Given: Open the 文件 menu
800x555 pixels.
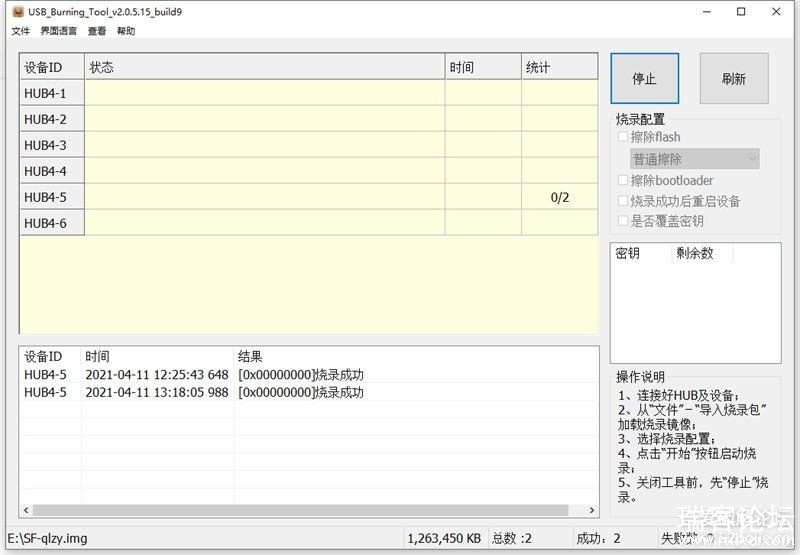Looking at the screenshot, I should tap(20, 31).
